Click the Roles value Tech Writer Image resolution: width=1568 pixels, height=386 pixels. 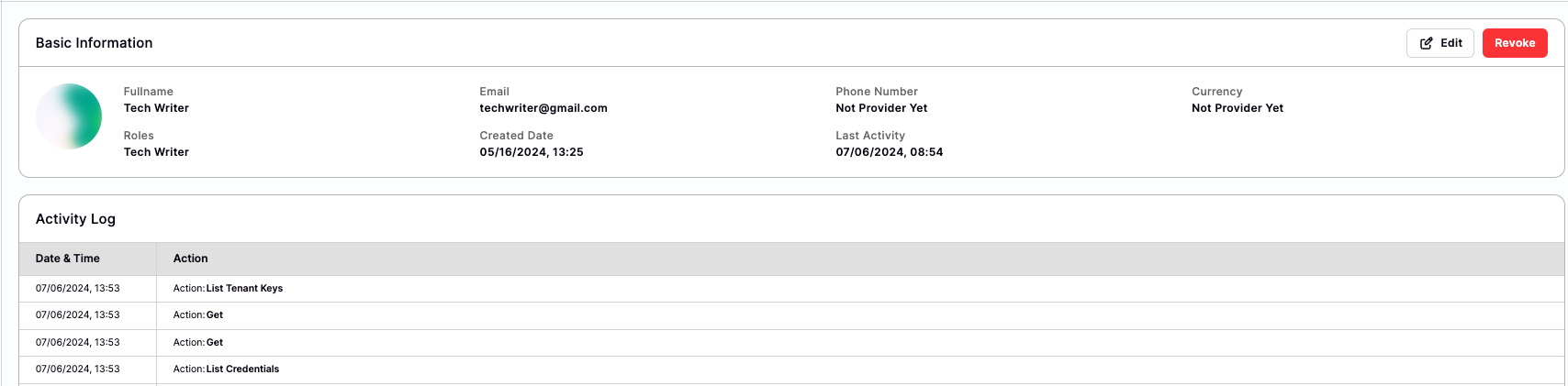coord(156,152)
